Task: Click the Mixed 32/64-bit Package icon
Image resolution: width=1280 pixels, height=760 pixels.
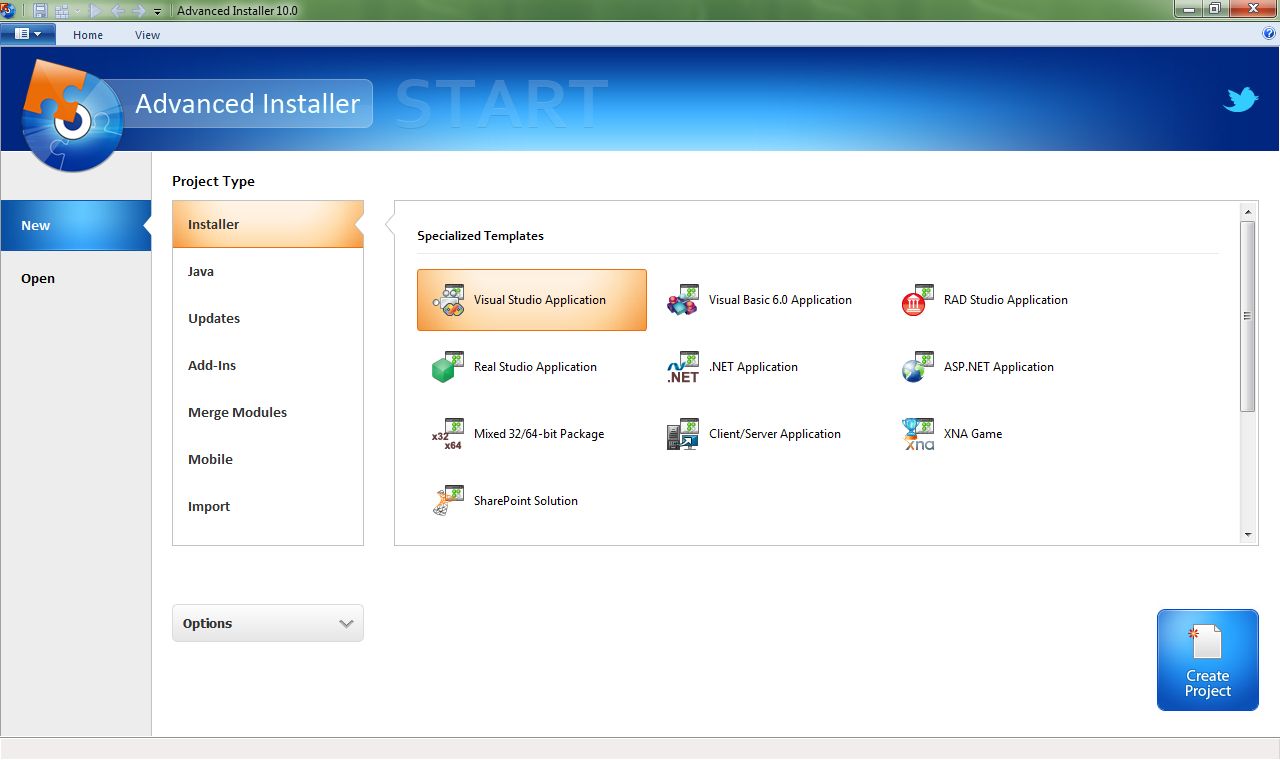Action: tap(448, 434)
